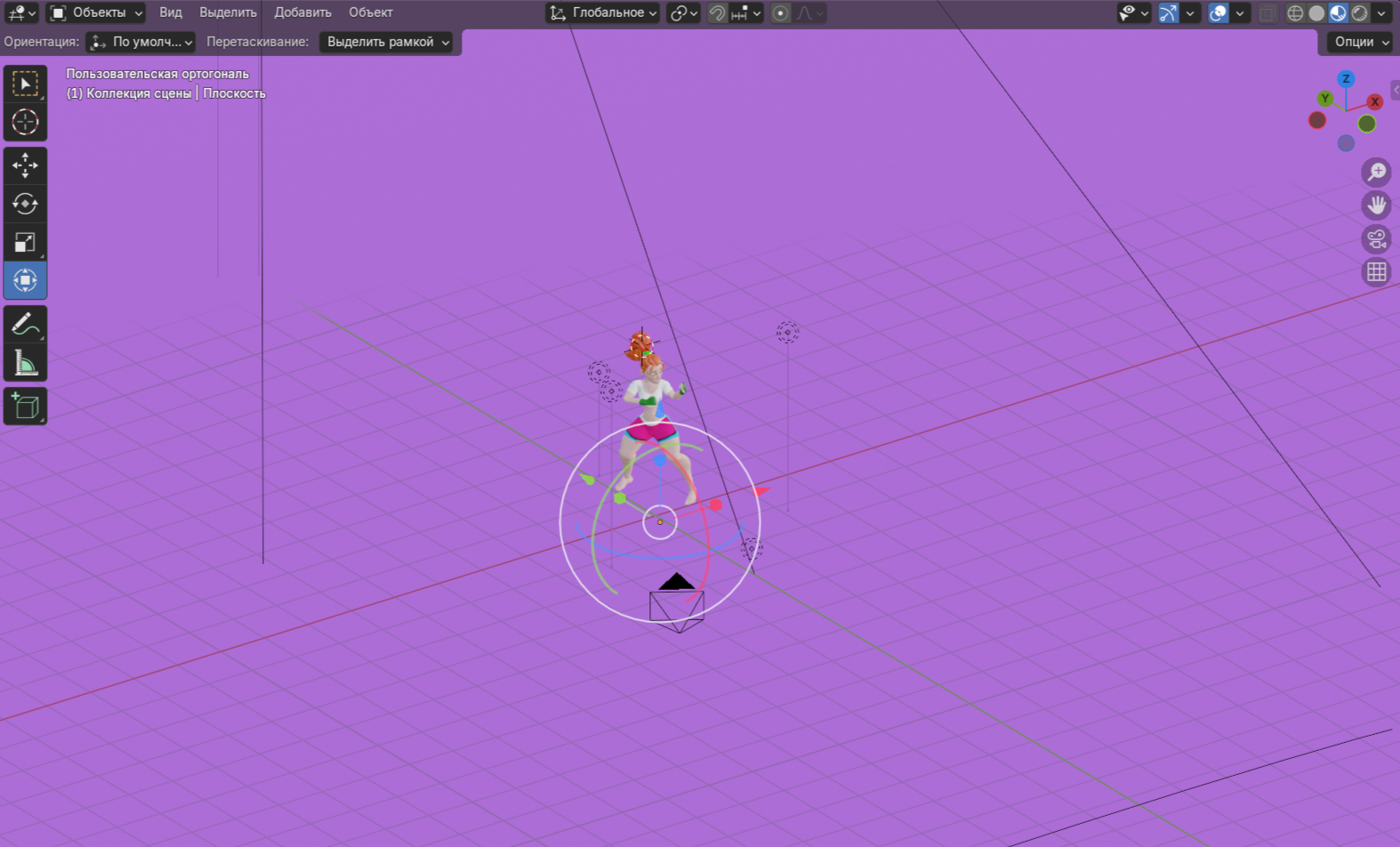Viewport: 1400px width, 847px height.
Task: Click the Select Box tool
Action: [x=25, y=84]
